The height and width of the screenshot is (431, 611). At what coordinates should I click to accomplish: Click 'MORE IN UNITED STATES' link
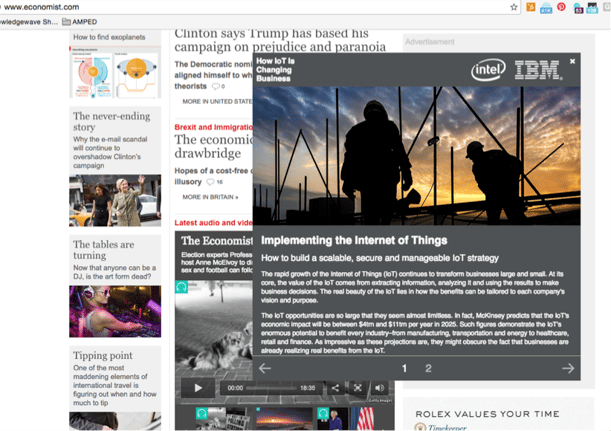point(217,101)
